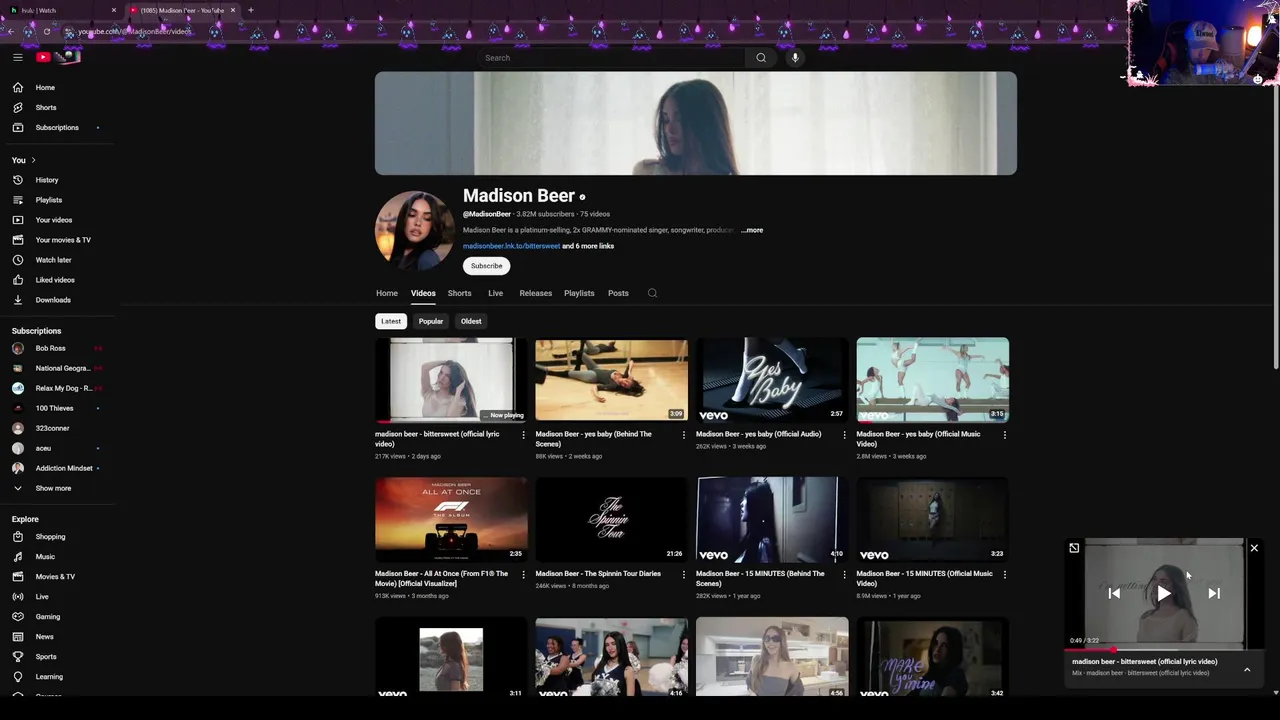Expand miniplayer queue chevron
Image resolution: width=1280 pixels, height=720 pixels.
pyautogui.click(x=1247, y=669)
